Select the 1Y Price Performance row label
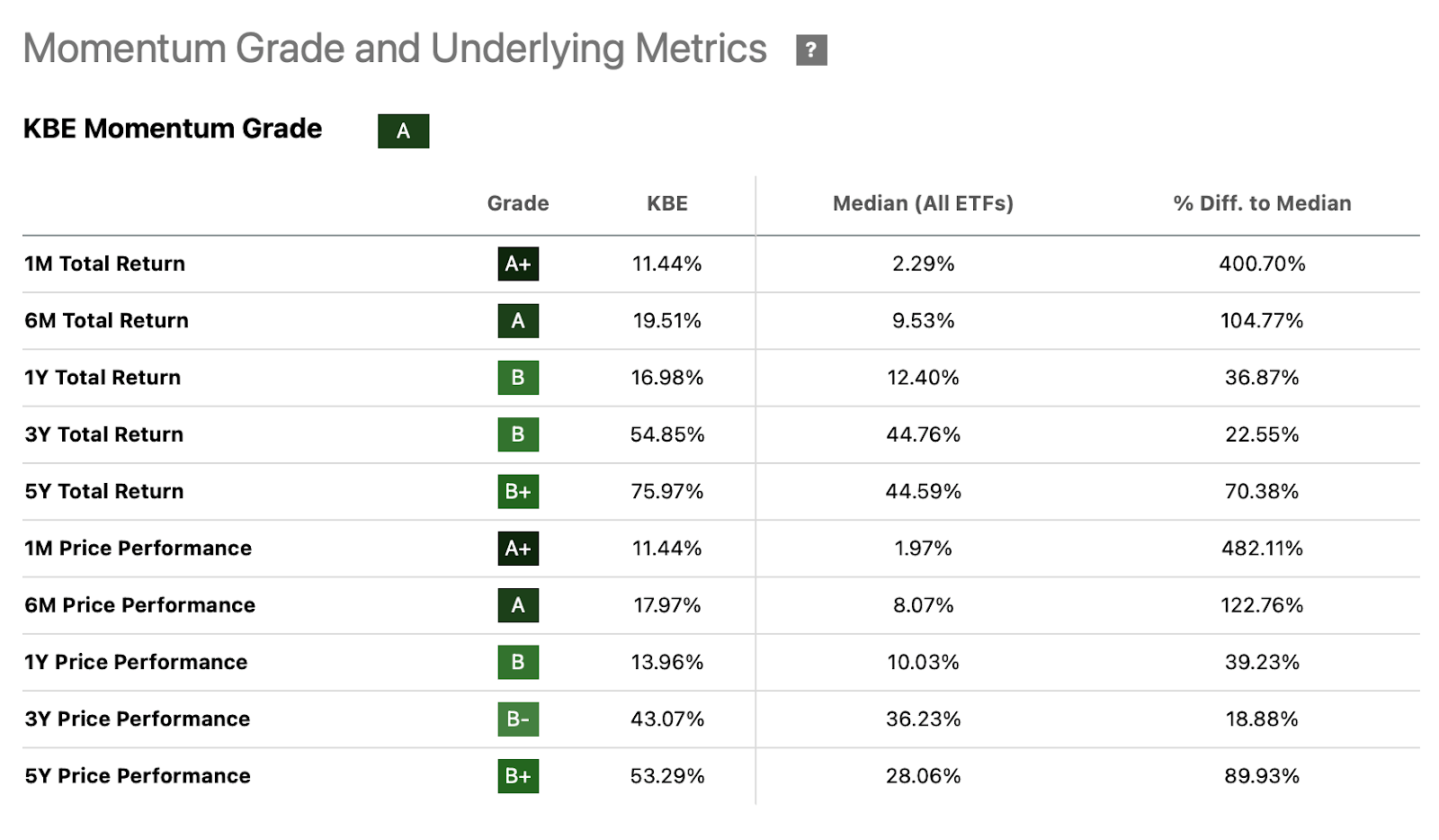This screenshot has width=1439, height=840. 136,663
